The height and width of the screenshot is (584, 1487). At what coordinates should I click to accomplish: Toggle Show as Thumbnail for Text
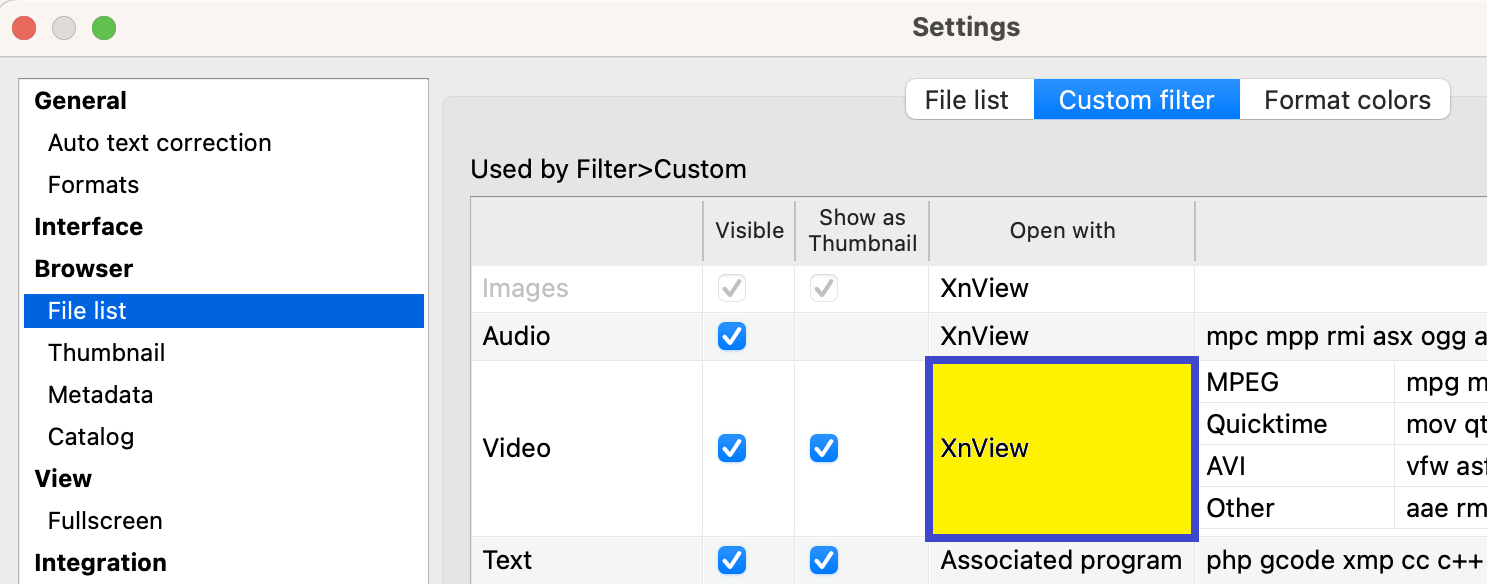pyautogui.click(x=824, y=560)
